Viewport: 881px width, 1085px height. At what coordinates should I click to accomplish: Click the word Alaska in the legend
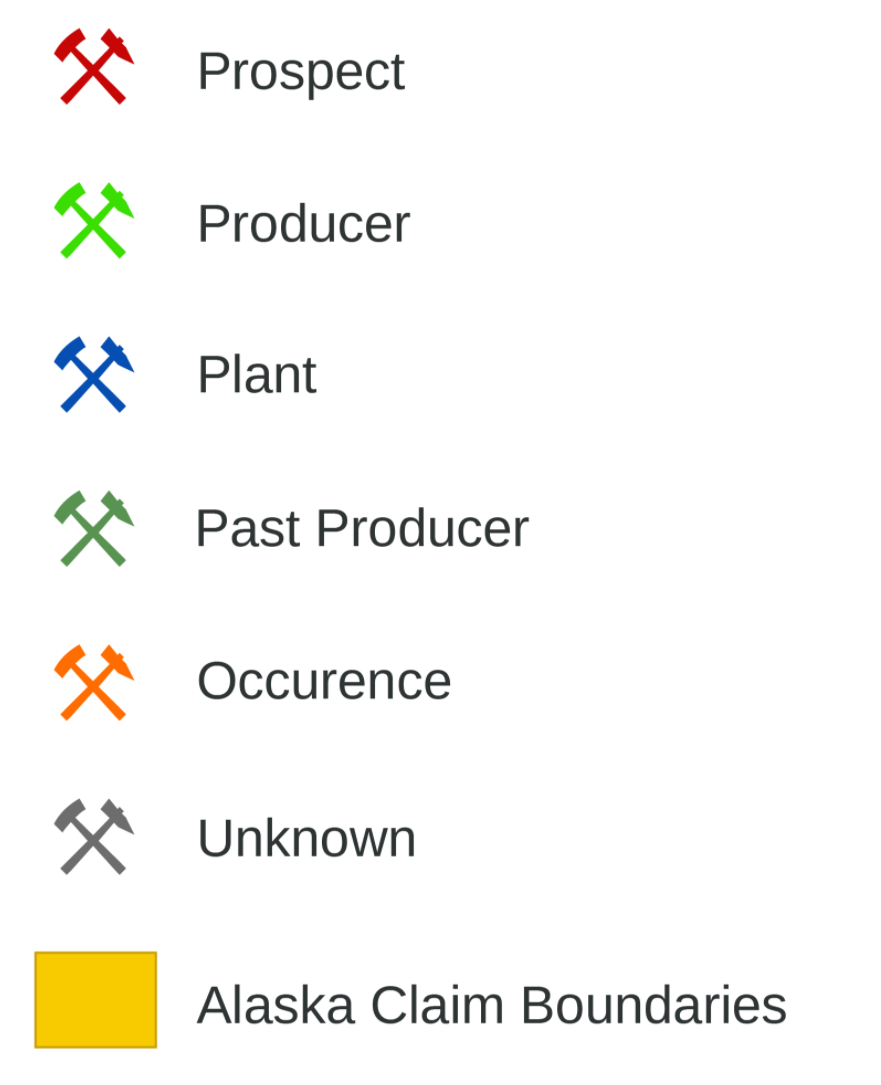[276, 1005]
